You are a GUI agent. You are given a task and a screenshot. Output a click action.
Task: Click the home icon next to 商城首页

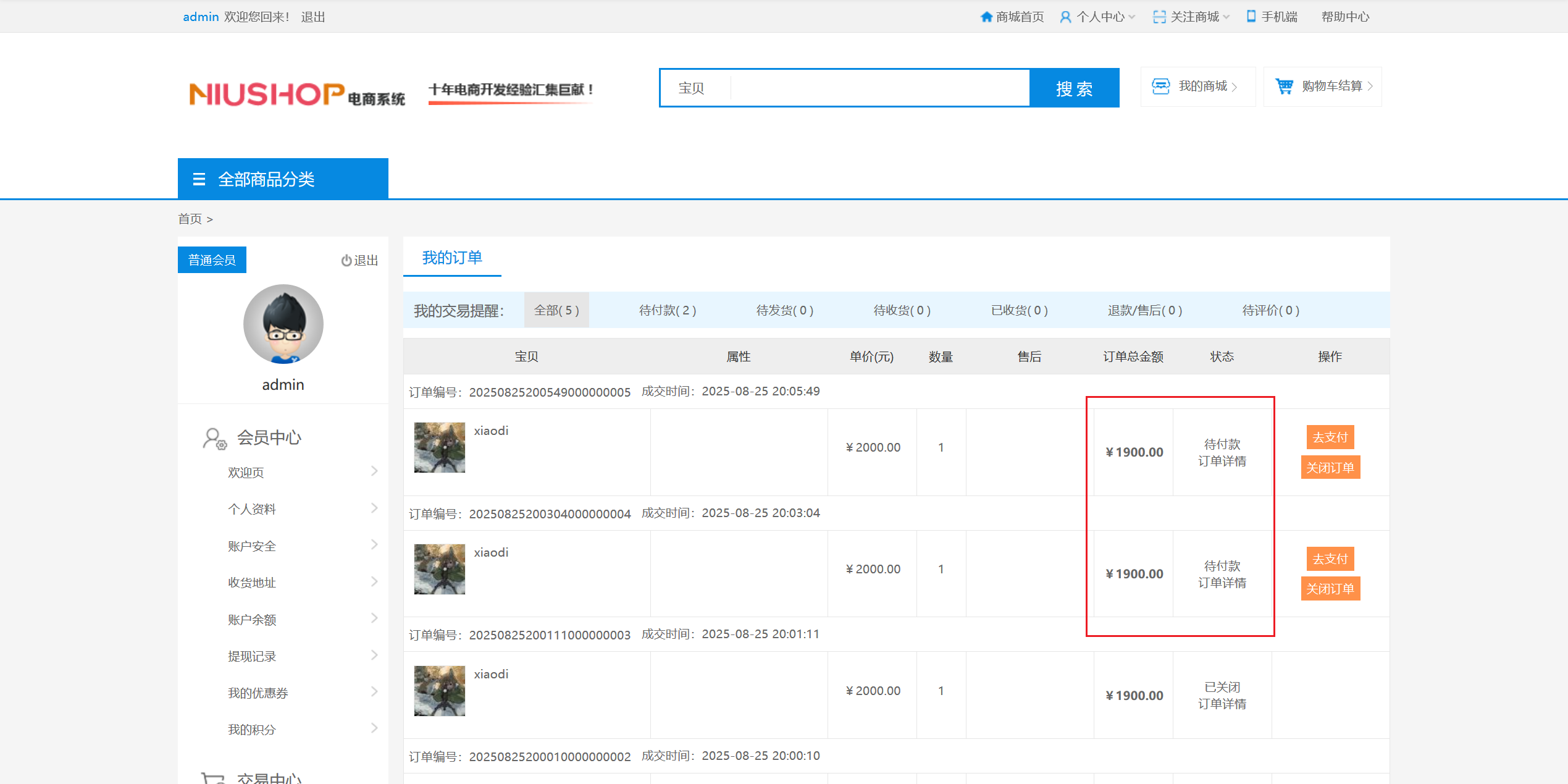pyautogui.click(x=986, y=17)
